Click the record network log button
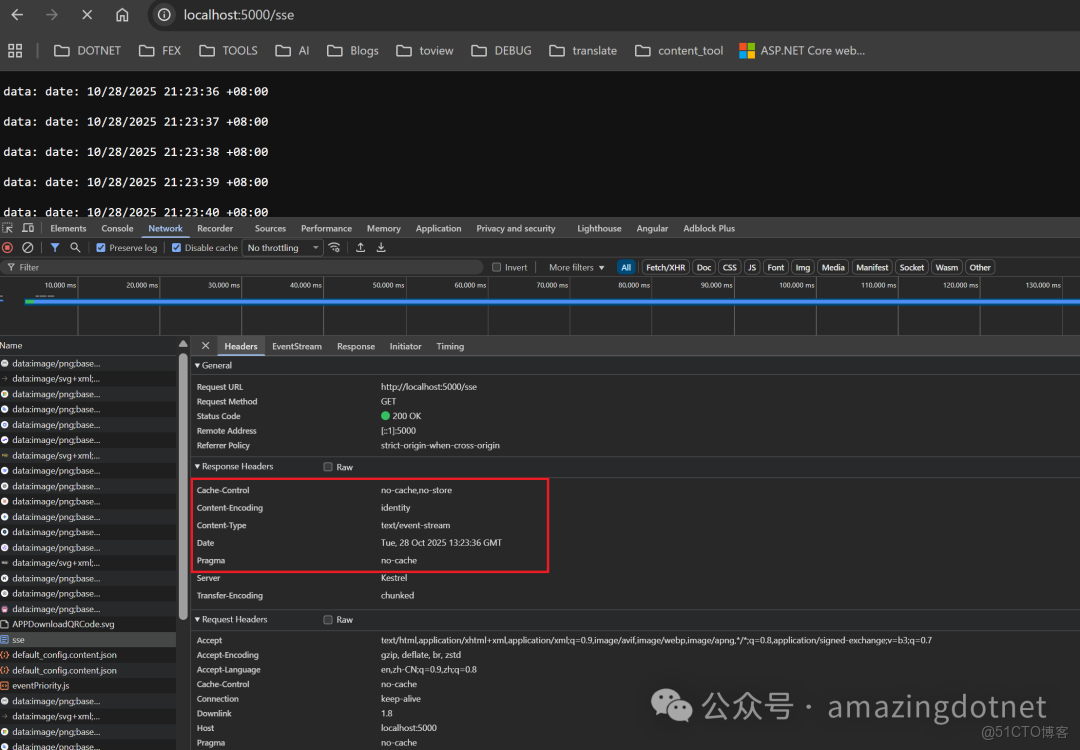1080x750 pixels. click(8, 247)
